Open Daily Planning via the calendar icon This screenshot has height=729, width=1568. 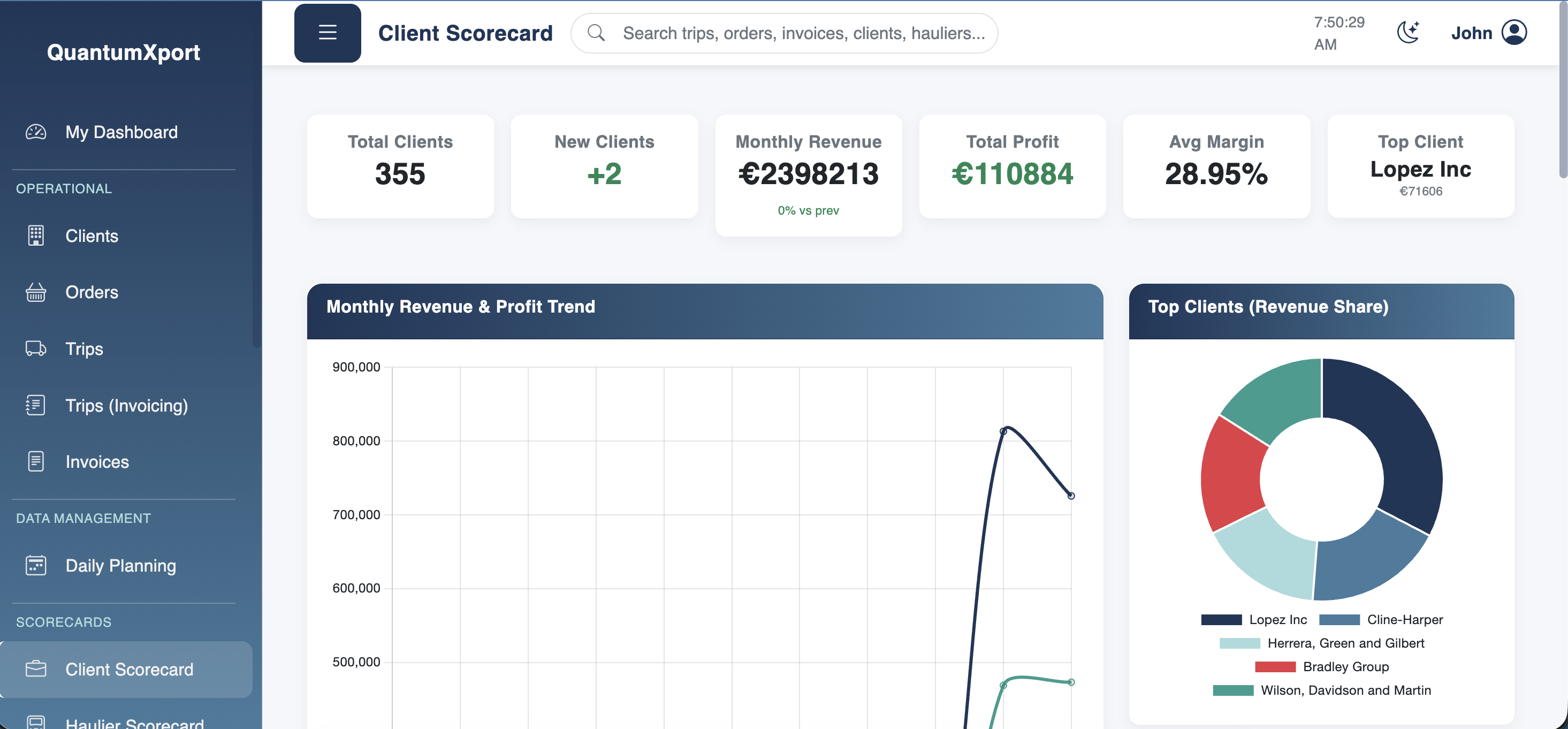[x=36, y=565]
